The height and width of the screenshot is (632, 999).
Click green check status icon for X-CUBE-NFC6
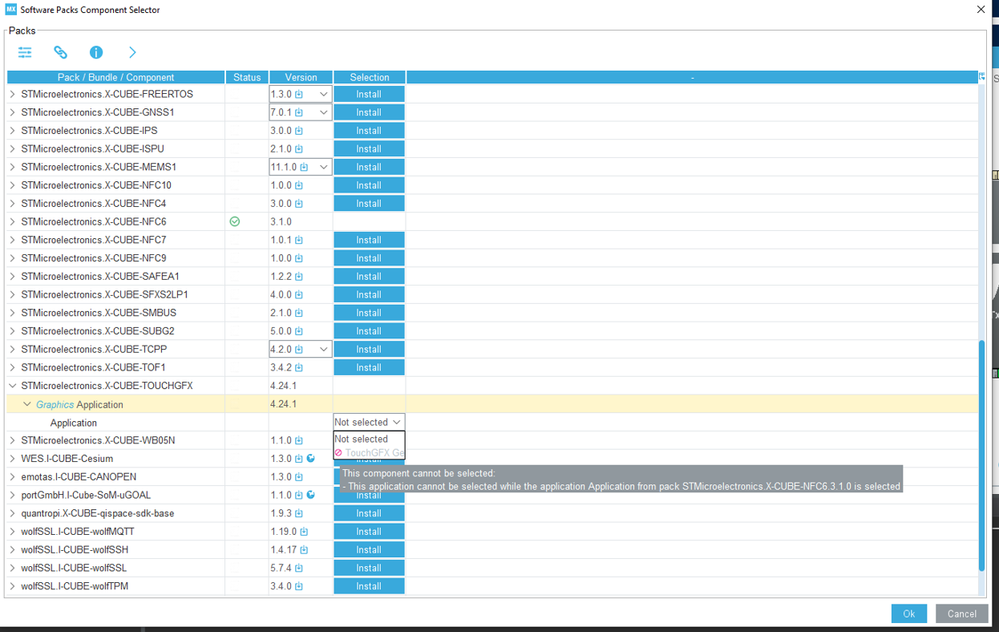[234, 222]
